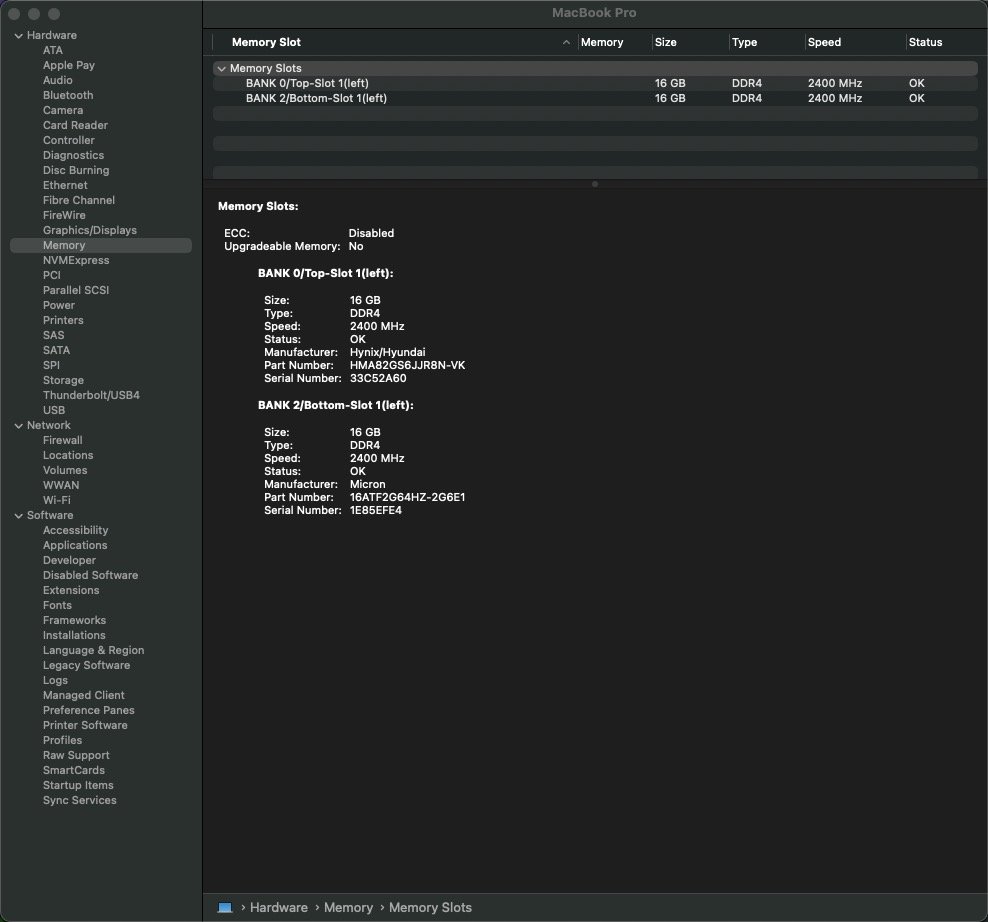Collapse the Network section in sidebar
Screen dimensions: 988x922
point(18,426)
